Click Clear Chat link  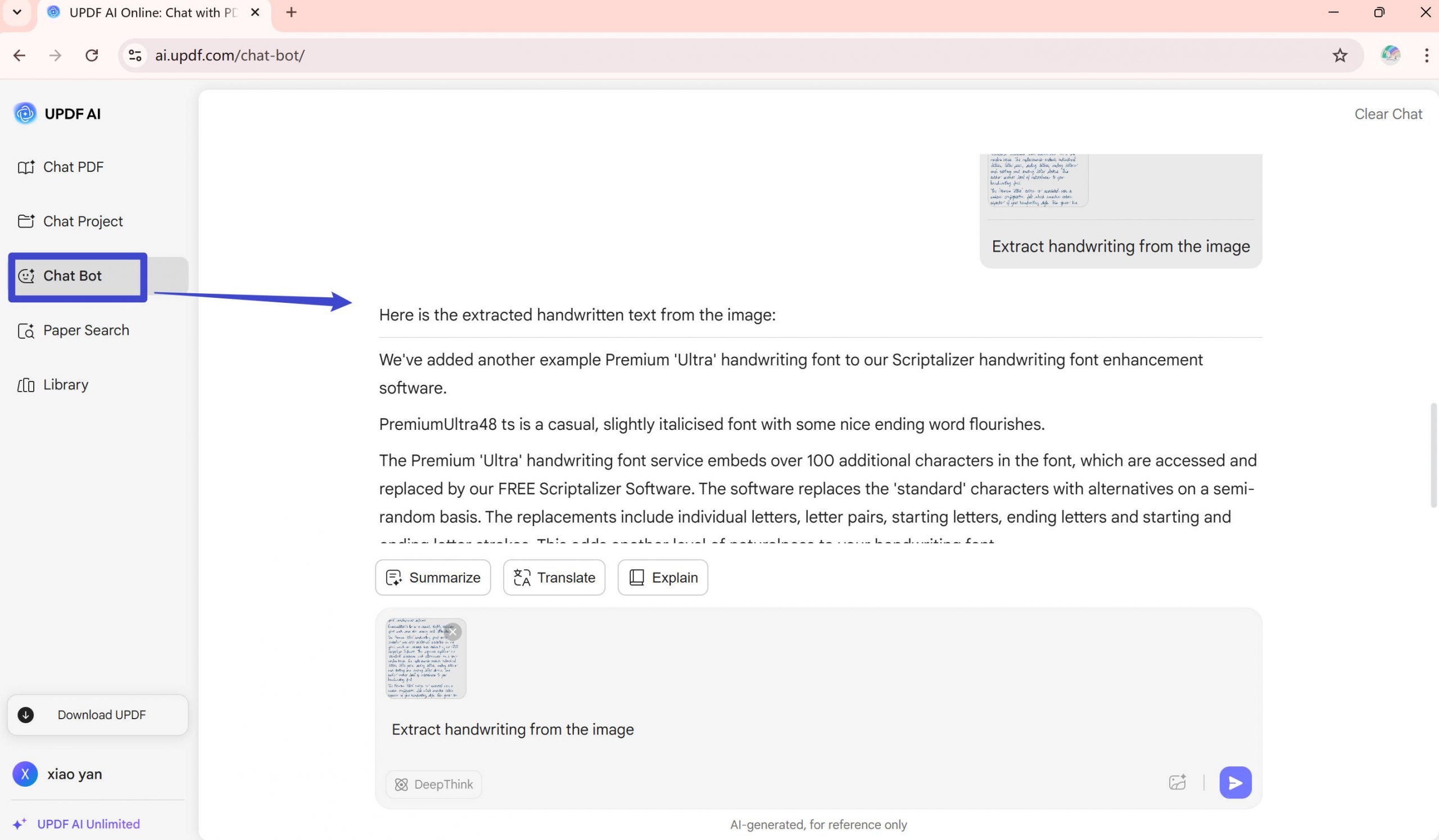click(1388, 113)
